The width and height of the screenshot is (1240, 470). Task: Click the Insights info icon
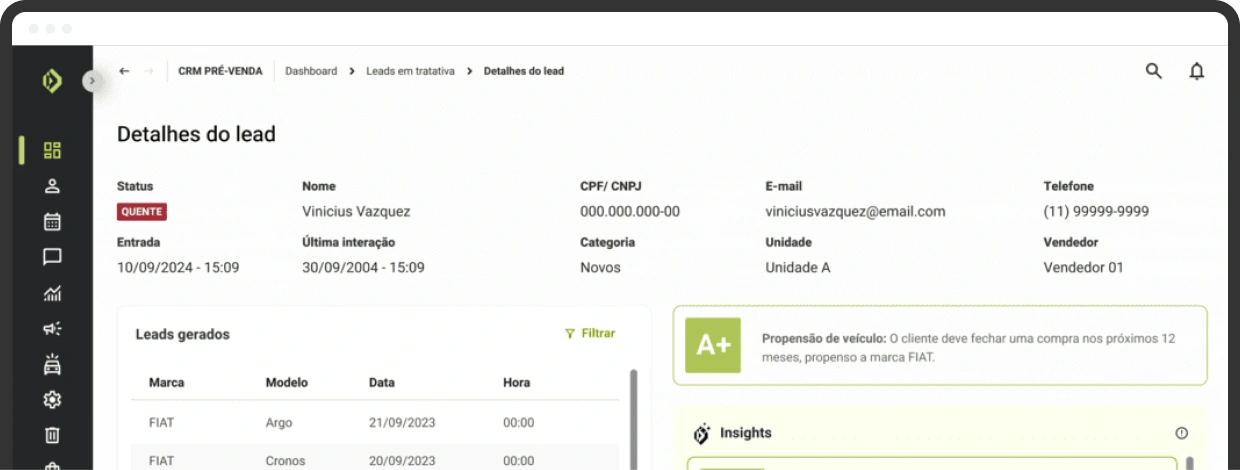(1181, 433)
